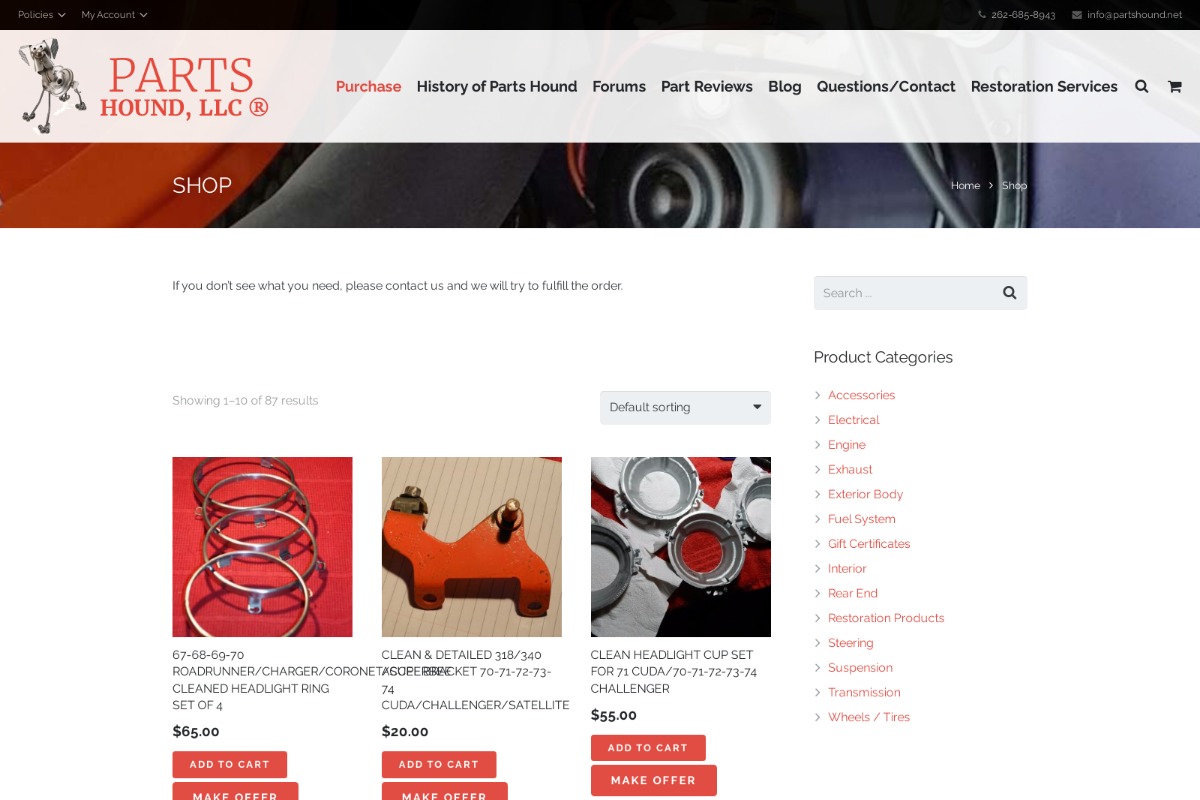This screenshot has height=800, width=1200.
Task: Open the Default sorting dropdown
Action: pos(685,407)
